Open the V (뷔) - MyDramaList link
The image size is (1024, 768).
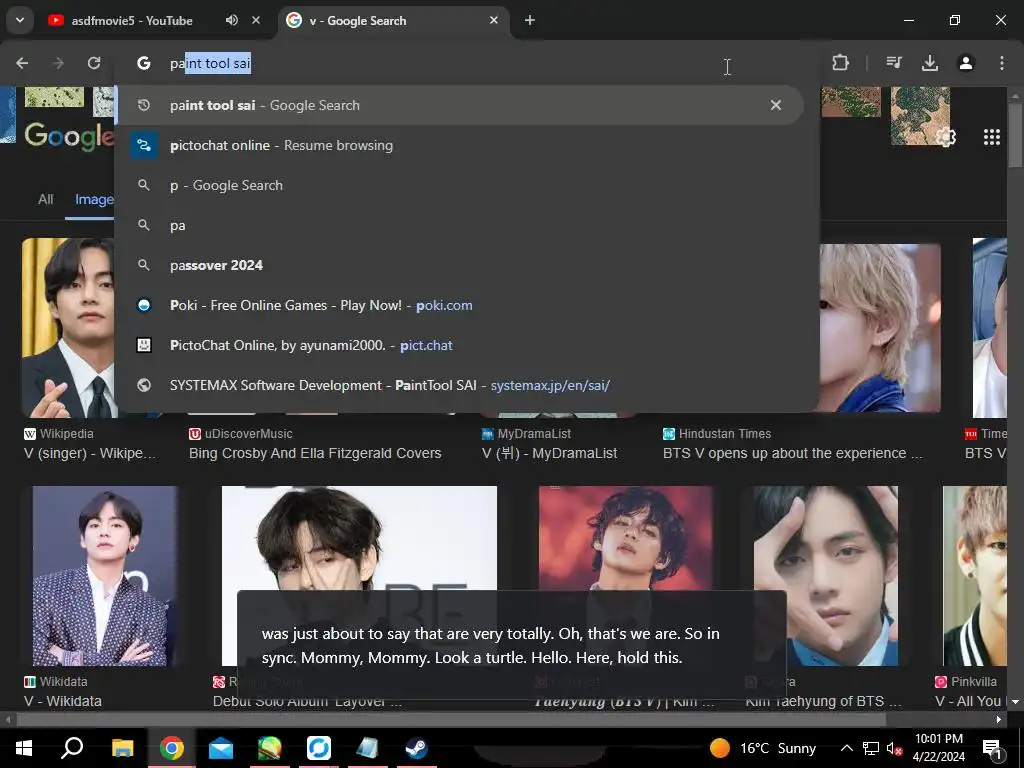[x=549, y=453]
